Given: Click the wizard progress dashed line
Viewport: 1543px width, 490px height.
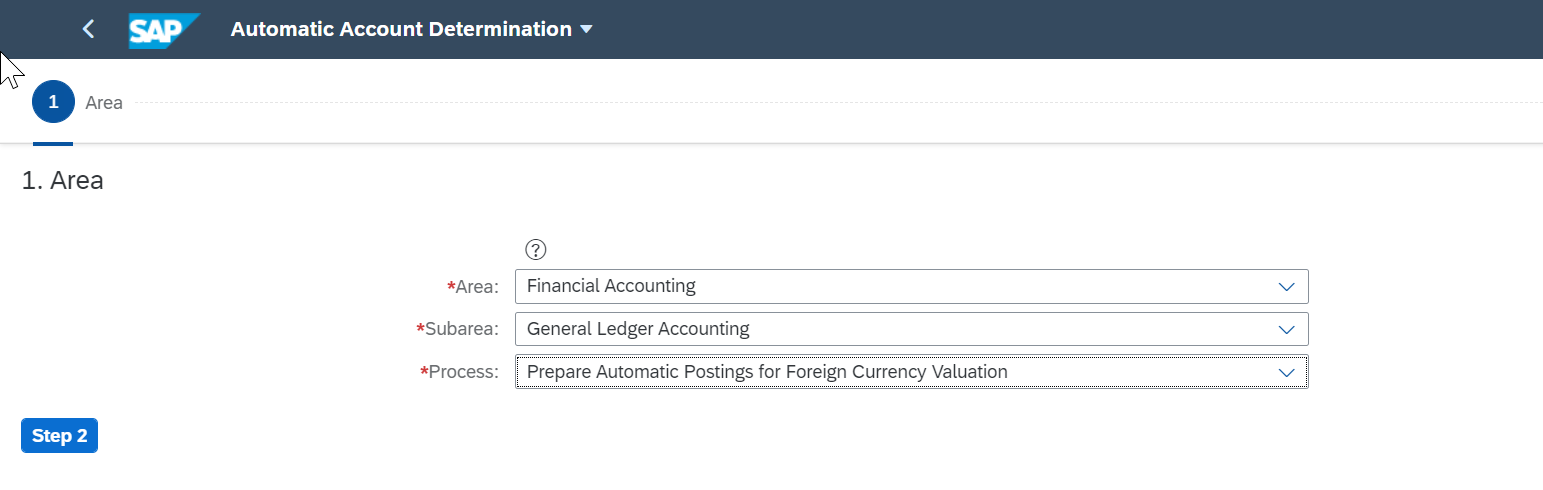Looking at the screenshot, I should click(838, 102).
